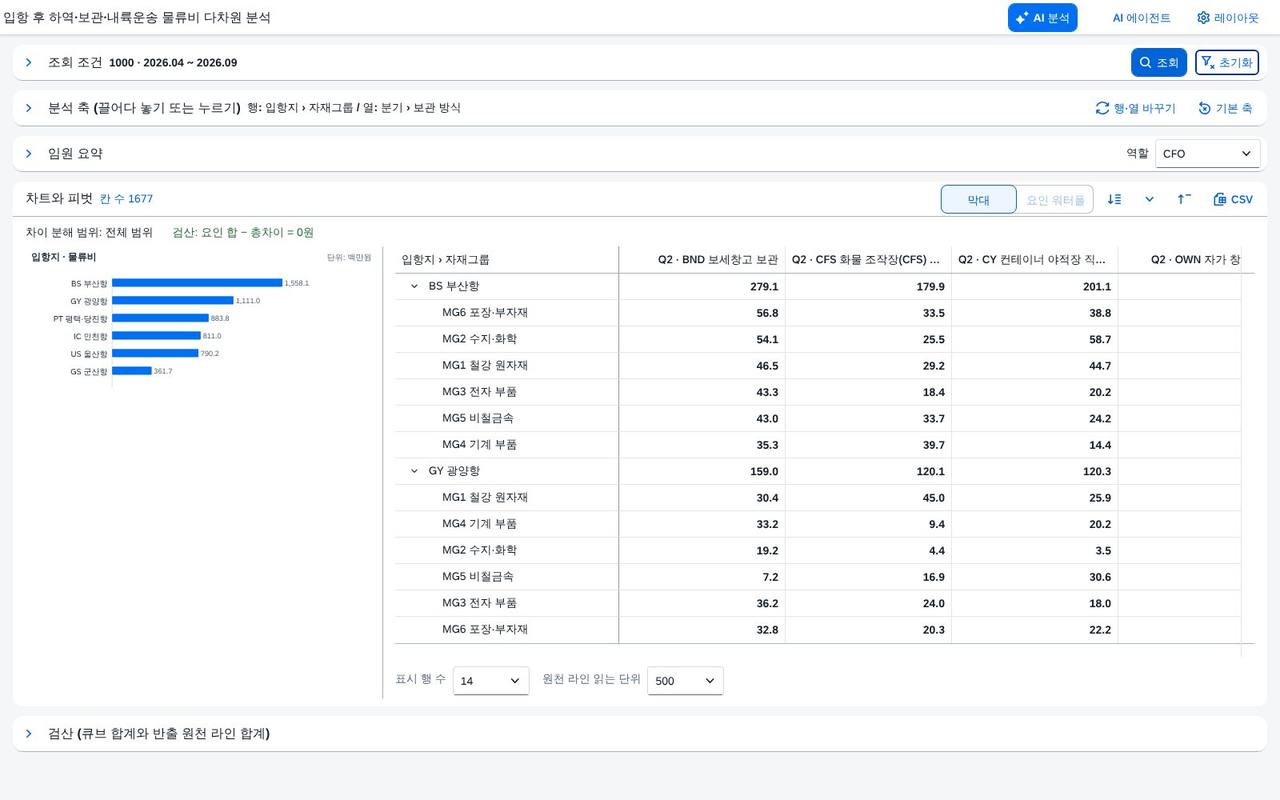Image resolution: width=1280 pixels, height=800 pixels.
Task: Click the 입항지 › 자재그룹 column header
Action: [507, 260]
